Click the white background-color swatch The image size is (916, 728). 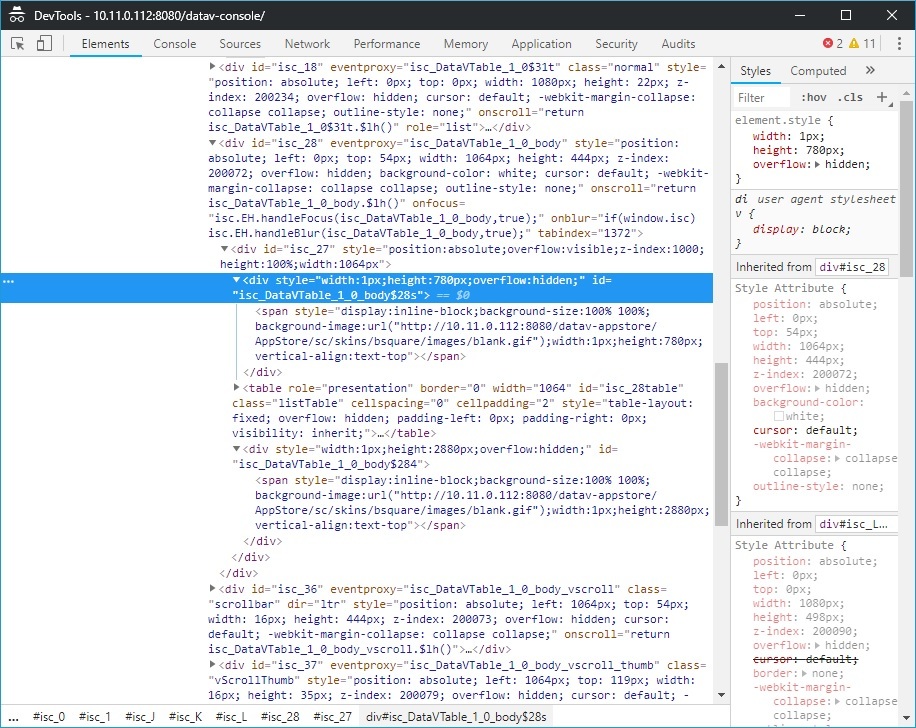779,416
